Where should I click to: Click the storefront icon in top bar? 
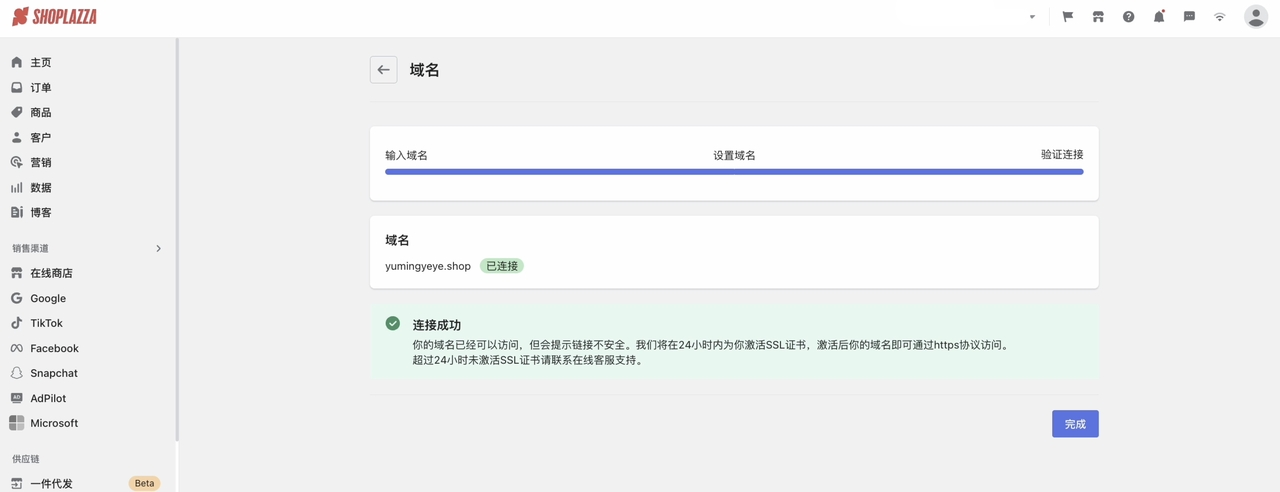point(1098,17)
